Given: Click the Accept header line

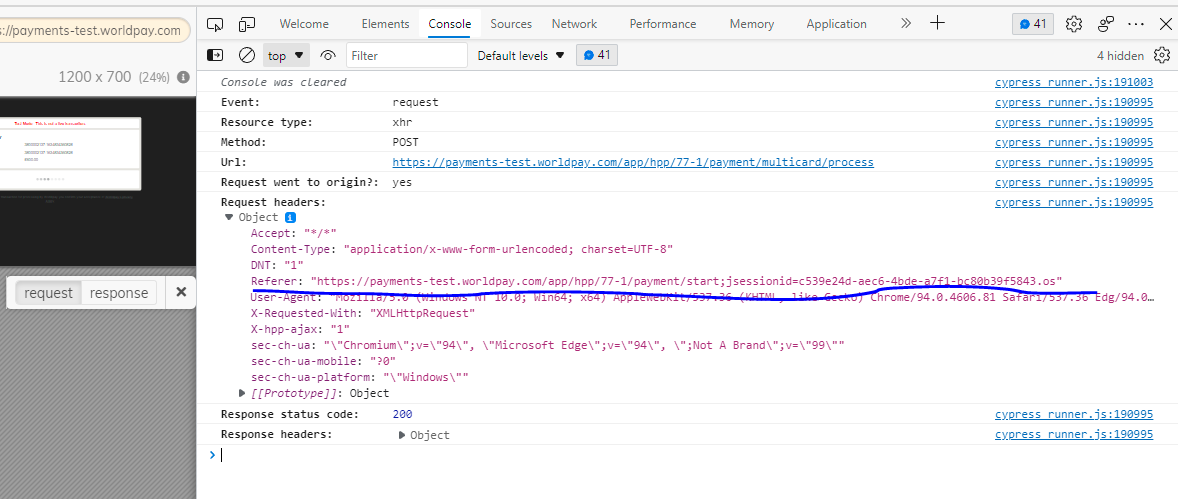Looking at the screenshot, I should [x=294, y=233].
